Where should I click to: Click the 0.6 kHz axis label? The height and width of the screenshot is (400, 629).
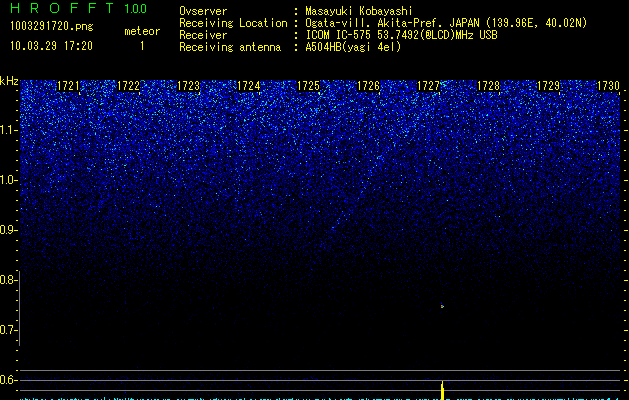pyautogui.click(x=8, y=380)
